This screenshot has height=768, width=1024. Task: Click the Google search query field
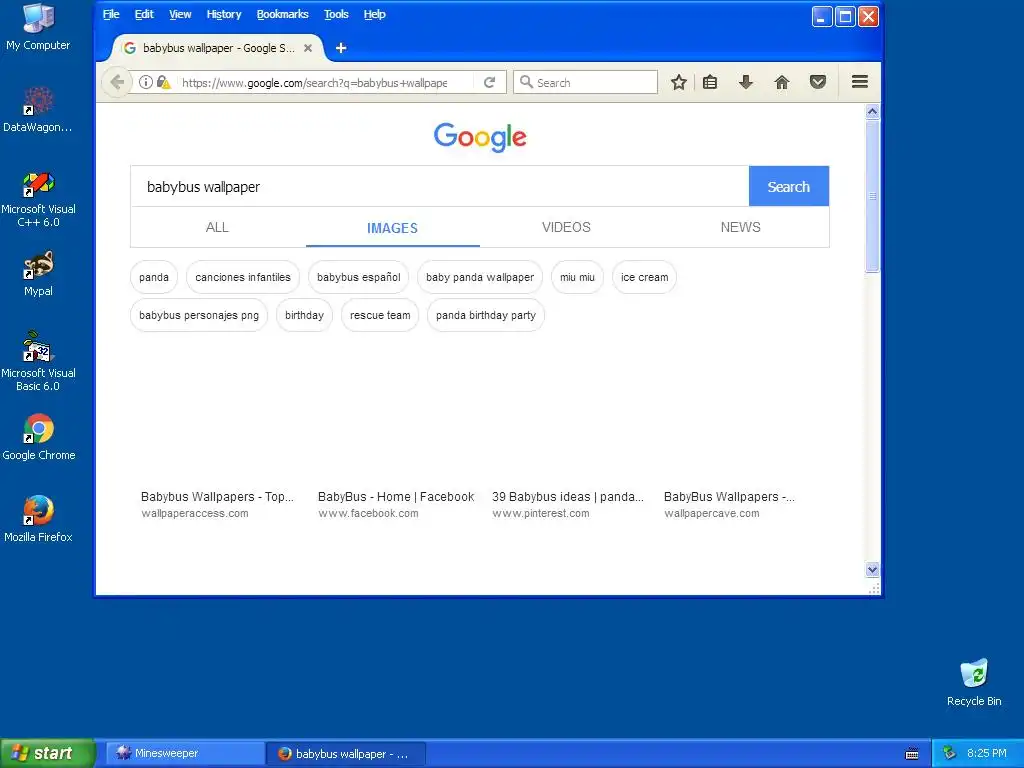coord(440,186)
